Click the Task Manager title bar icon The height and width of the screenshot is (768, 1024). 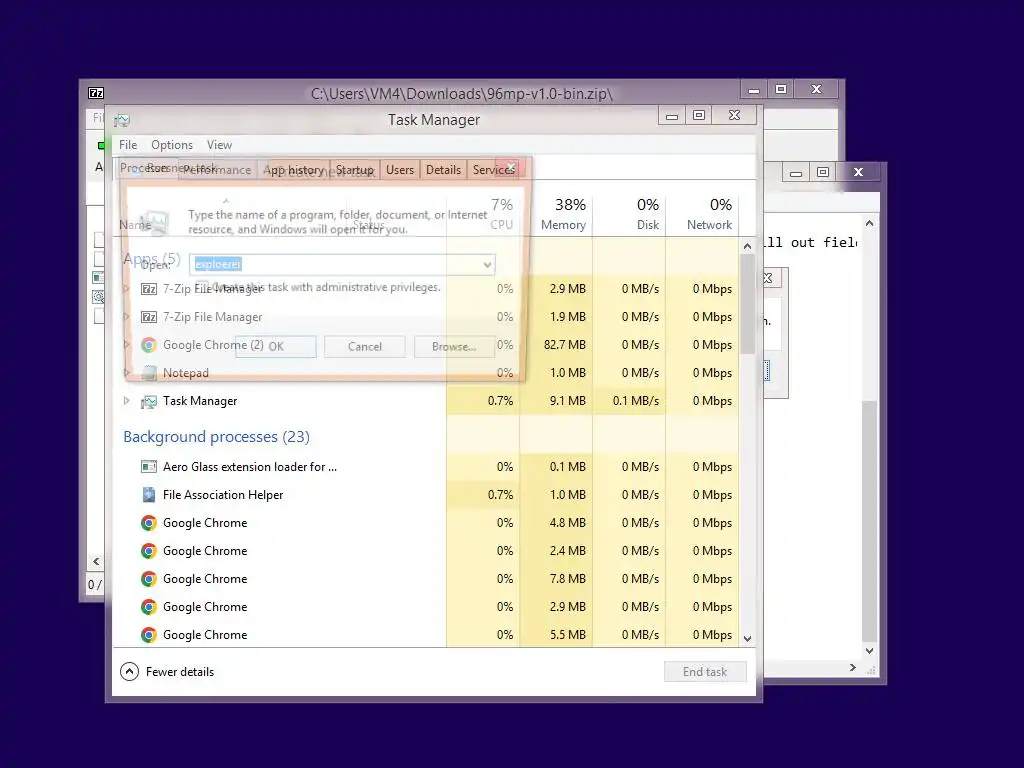point(122,120)
